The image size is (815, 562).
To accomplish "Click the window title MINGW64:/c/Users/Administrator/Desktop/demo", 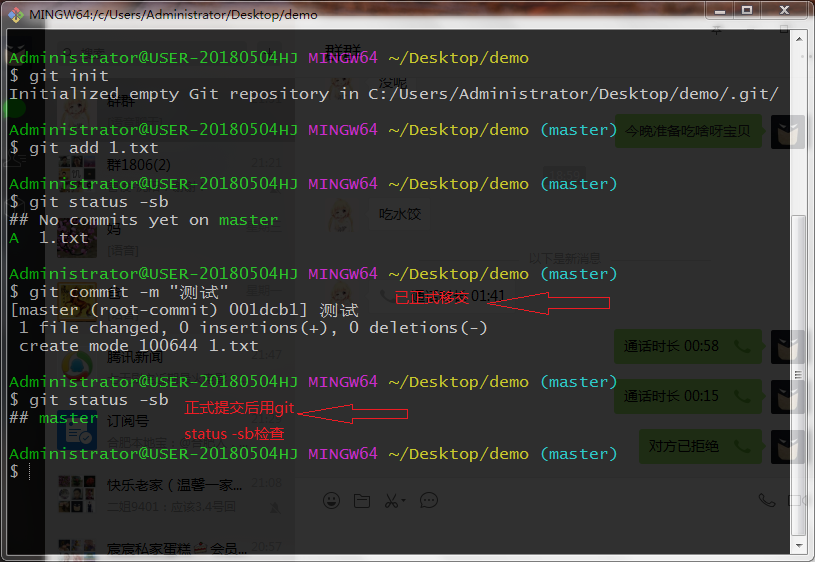I will (173, 15).
